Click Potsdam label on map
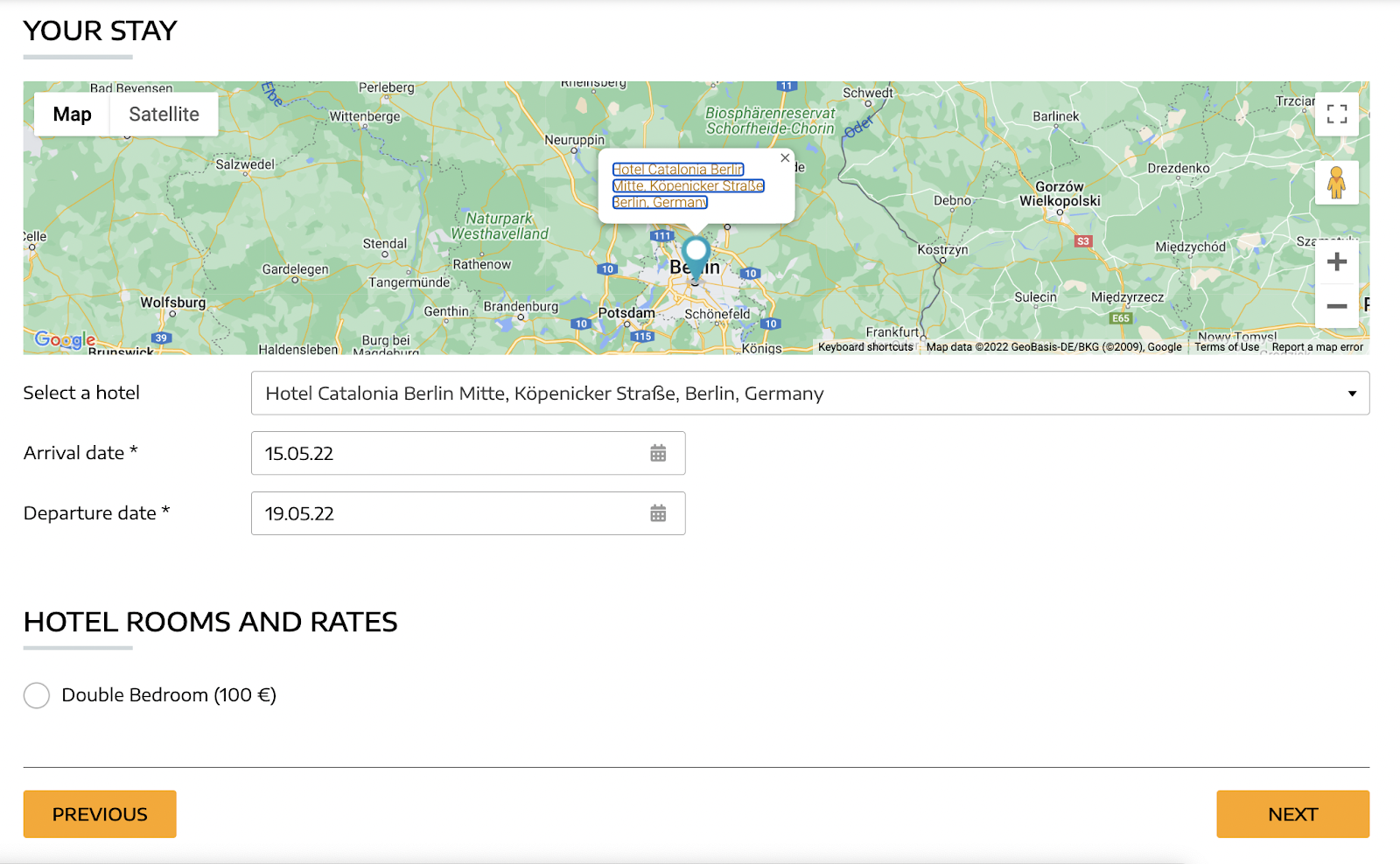This screenshot has height=864, width=1400. click(x=626, y=313)
